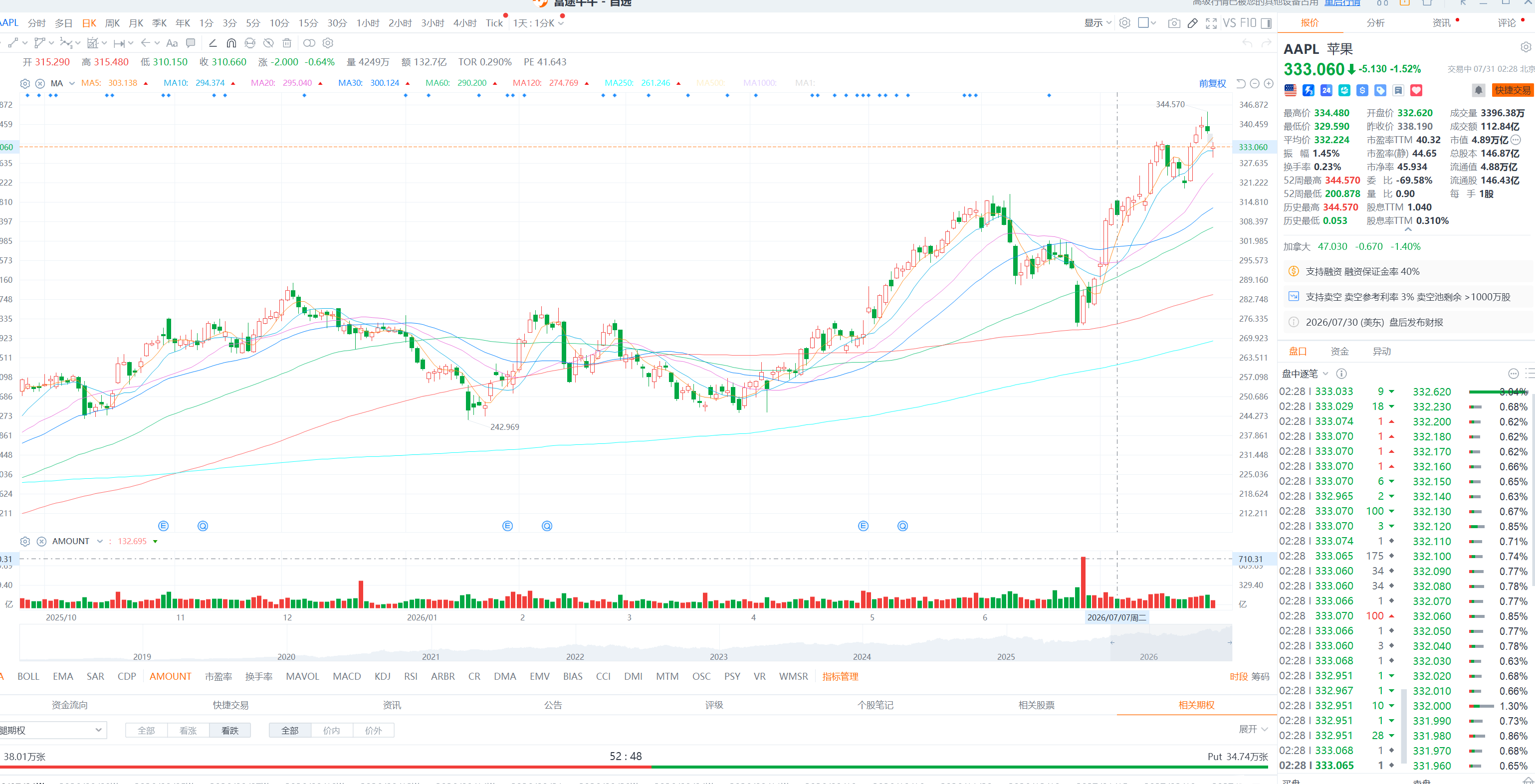The width and height of the screenshot is (1535, 784).
Task: Click the blue dollar sign icon
Action: [x=1362, y=90]
